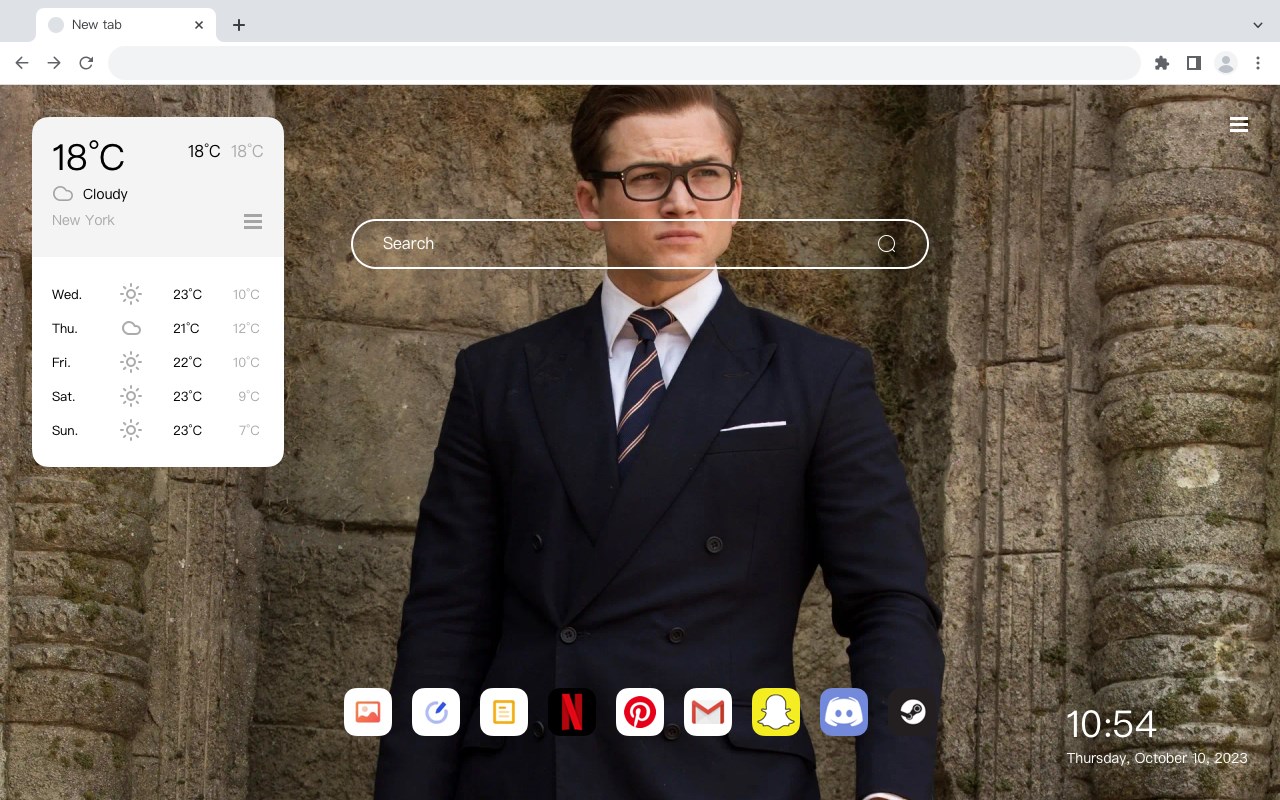Open the Steam shortcut
Viewport: 1280px width, 800px height.
coord(912,712)
